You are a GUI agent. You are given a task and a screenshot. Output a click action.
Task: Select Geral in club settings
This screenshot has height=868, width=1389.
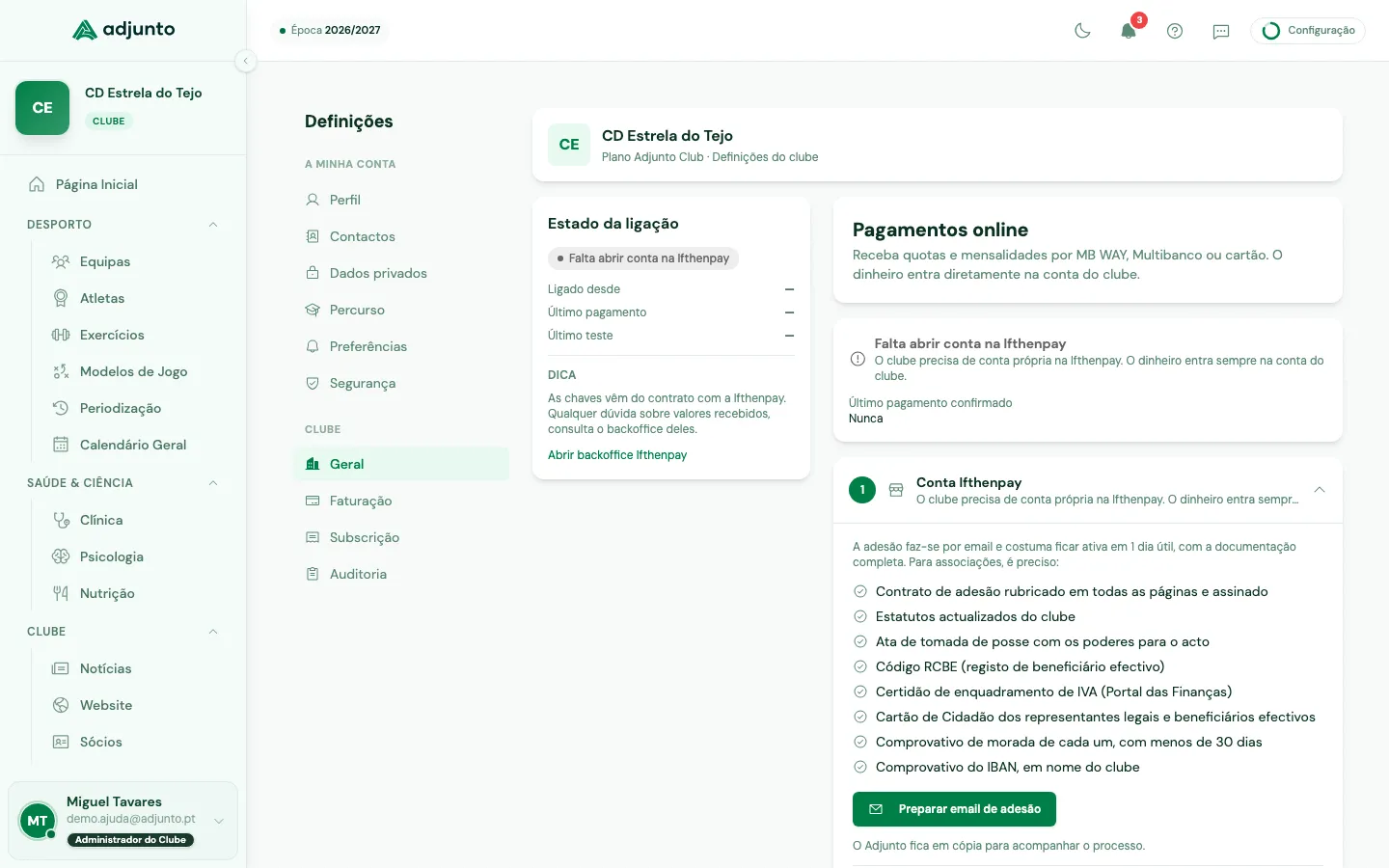(x=401, y=464)
